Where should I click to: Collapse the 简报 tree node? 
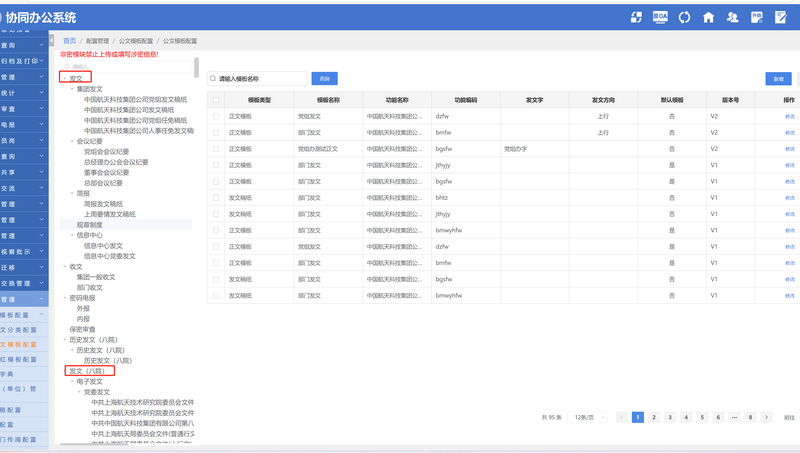coord(72,193)
